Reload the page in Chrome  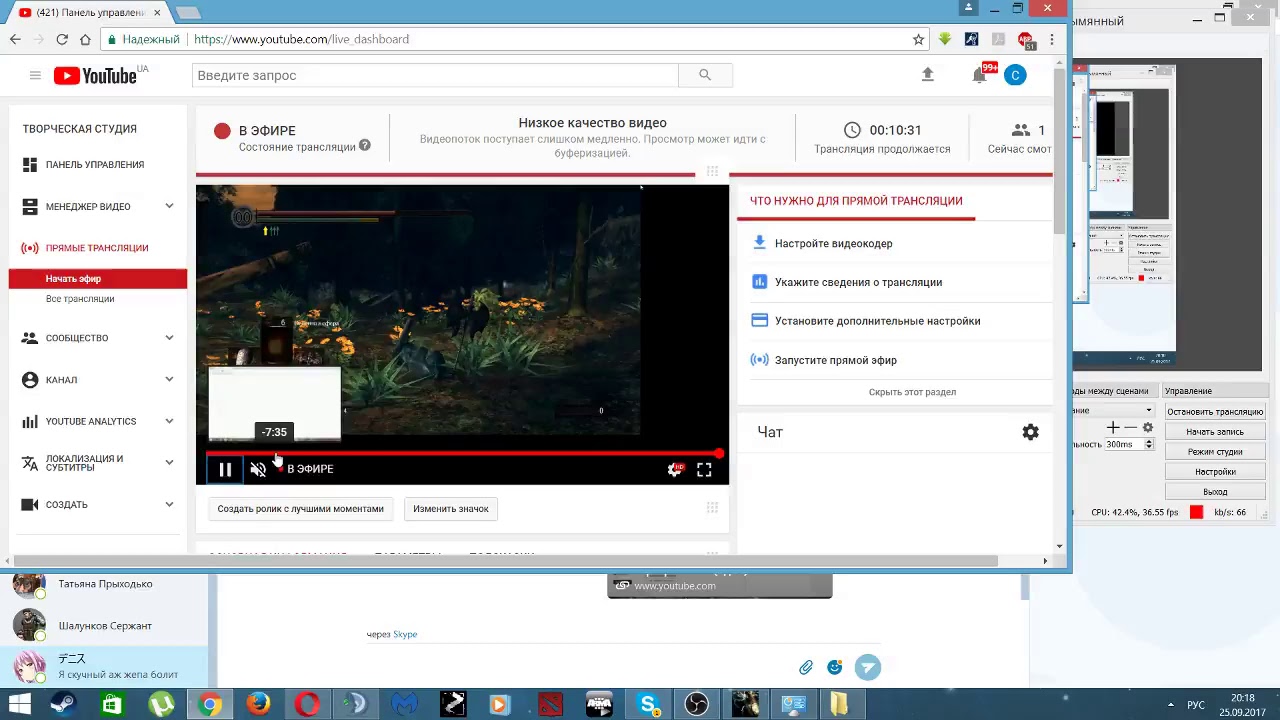tap(62, 39)
